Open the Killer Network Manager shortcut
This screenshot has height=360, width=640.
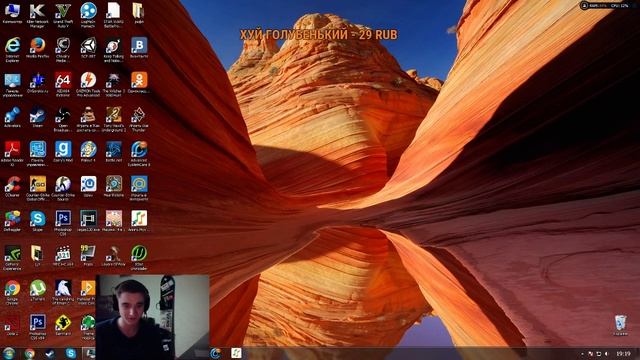(38, 15)
